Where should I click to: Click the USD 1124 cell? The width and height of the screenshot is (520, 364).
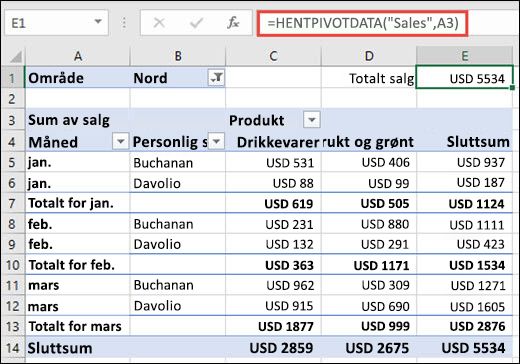pyautogui.click(x=464, y=203)
